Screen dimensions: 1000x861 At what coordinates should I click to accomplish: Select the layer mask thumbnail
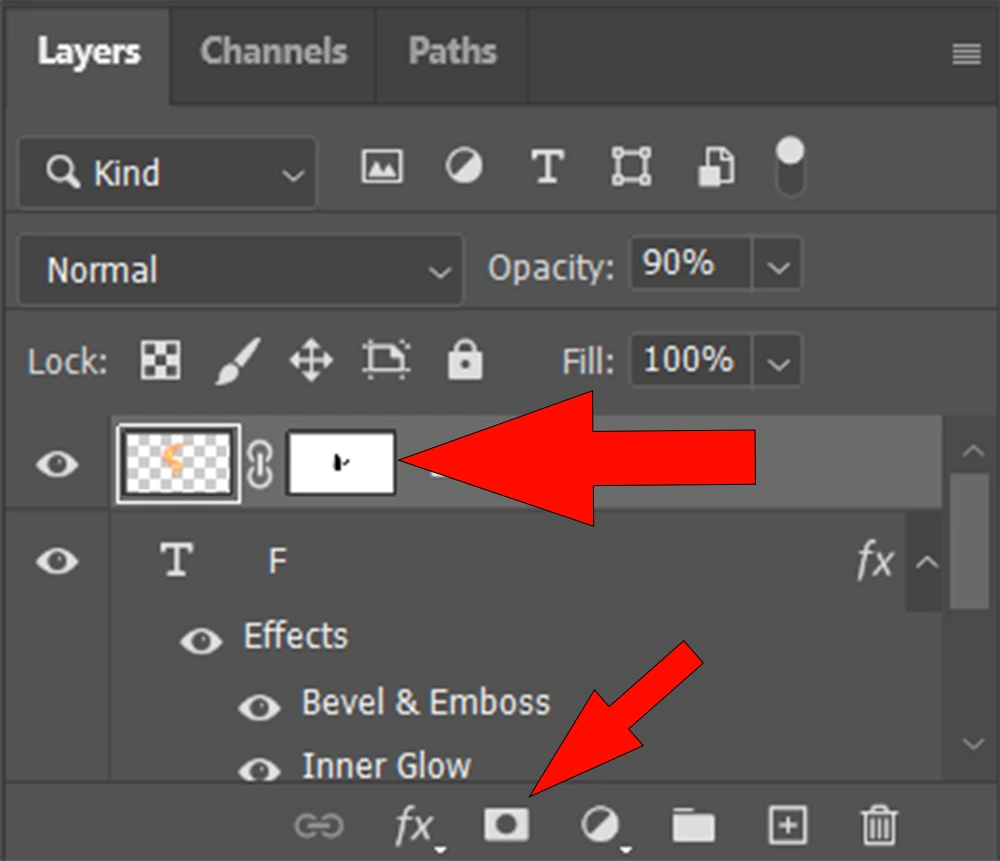click(341, 462)
